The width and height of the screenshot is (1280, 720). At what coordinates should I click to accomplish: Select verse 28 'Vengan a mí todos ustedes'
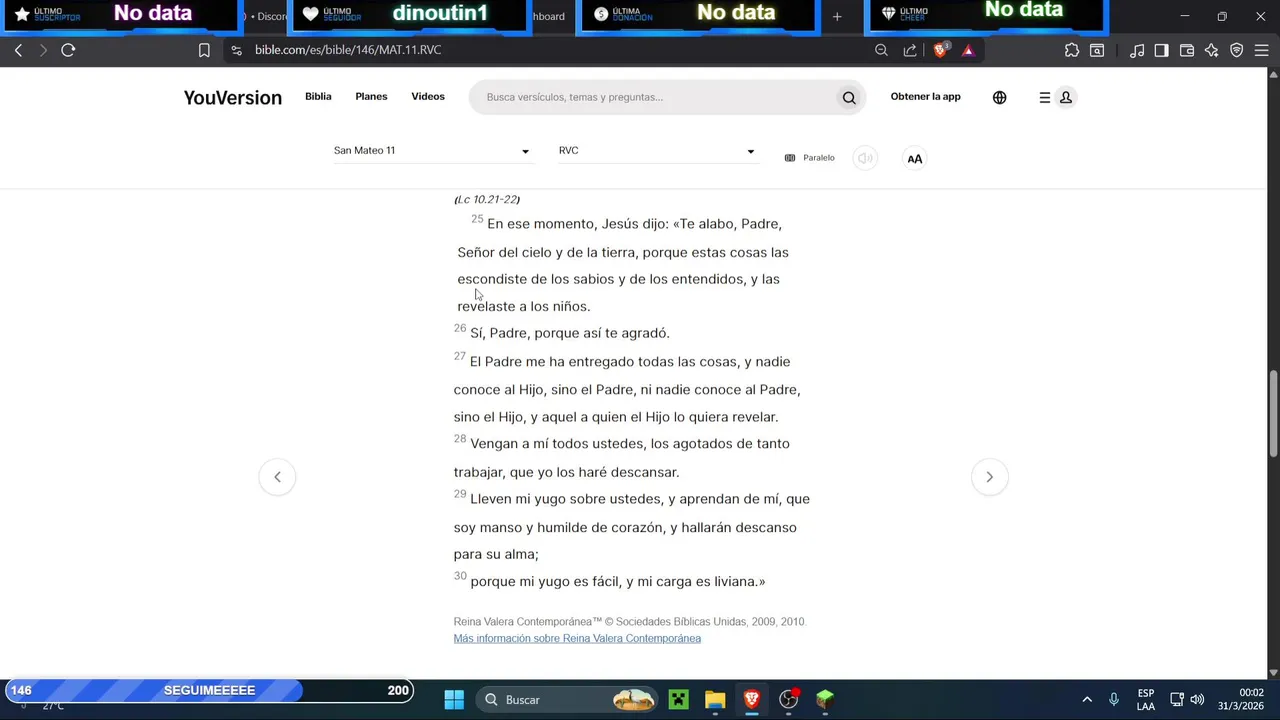[622, 457]
